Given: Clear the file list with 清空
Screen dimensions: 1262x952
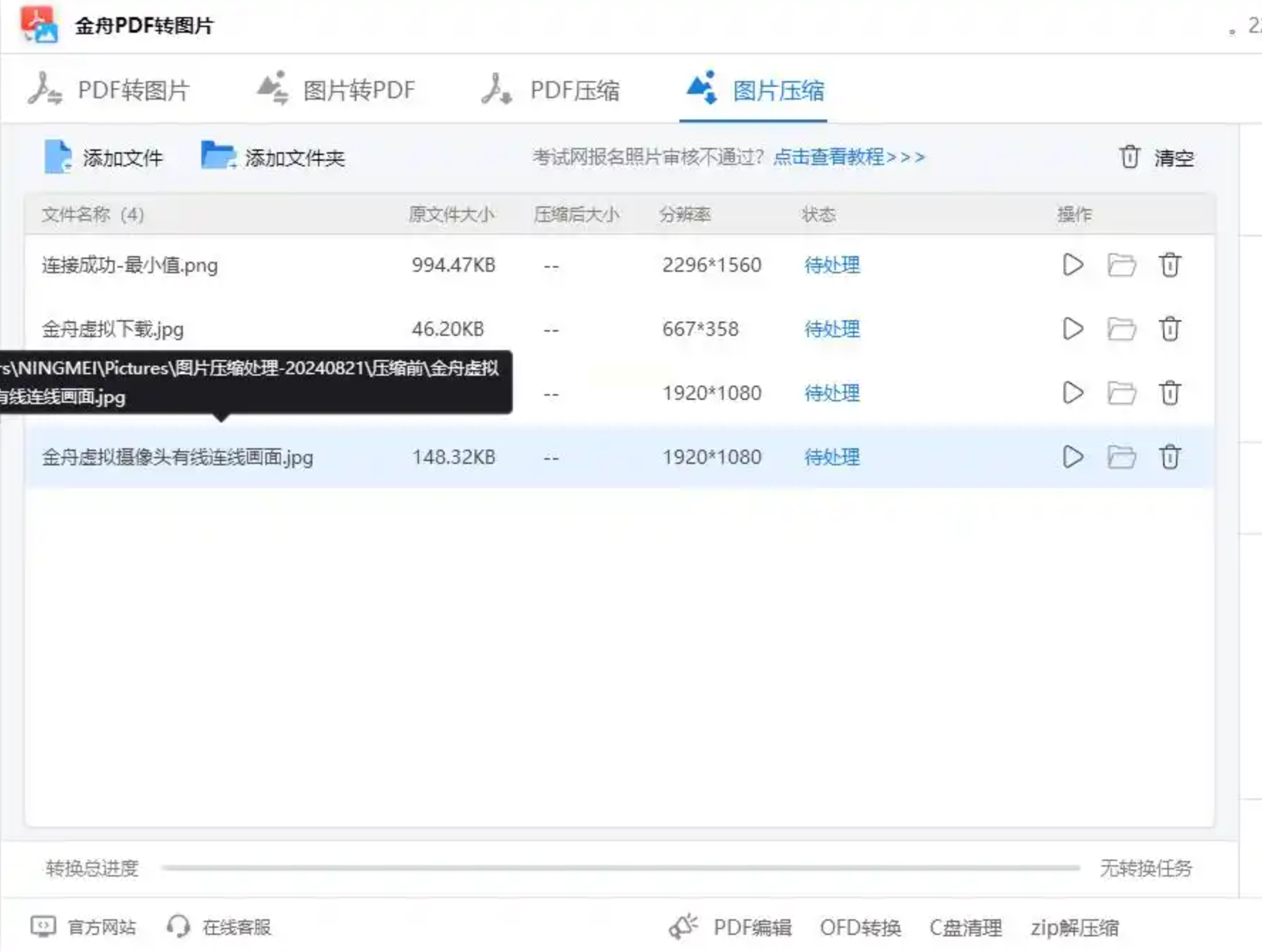Looking at the screenshot, I should pyautogui.click(x=1157, y=157).
